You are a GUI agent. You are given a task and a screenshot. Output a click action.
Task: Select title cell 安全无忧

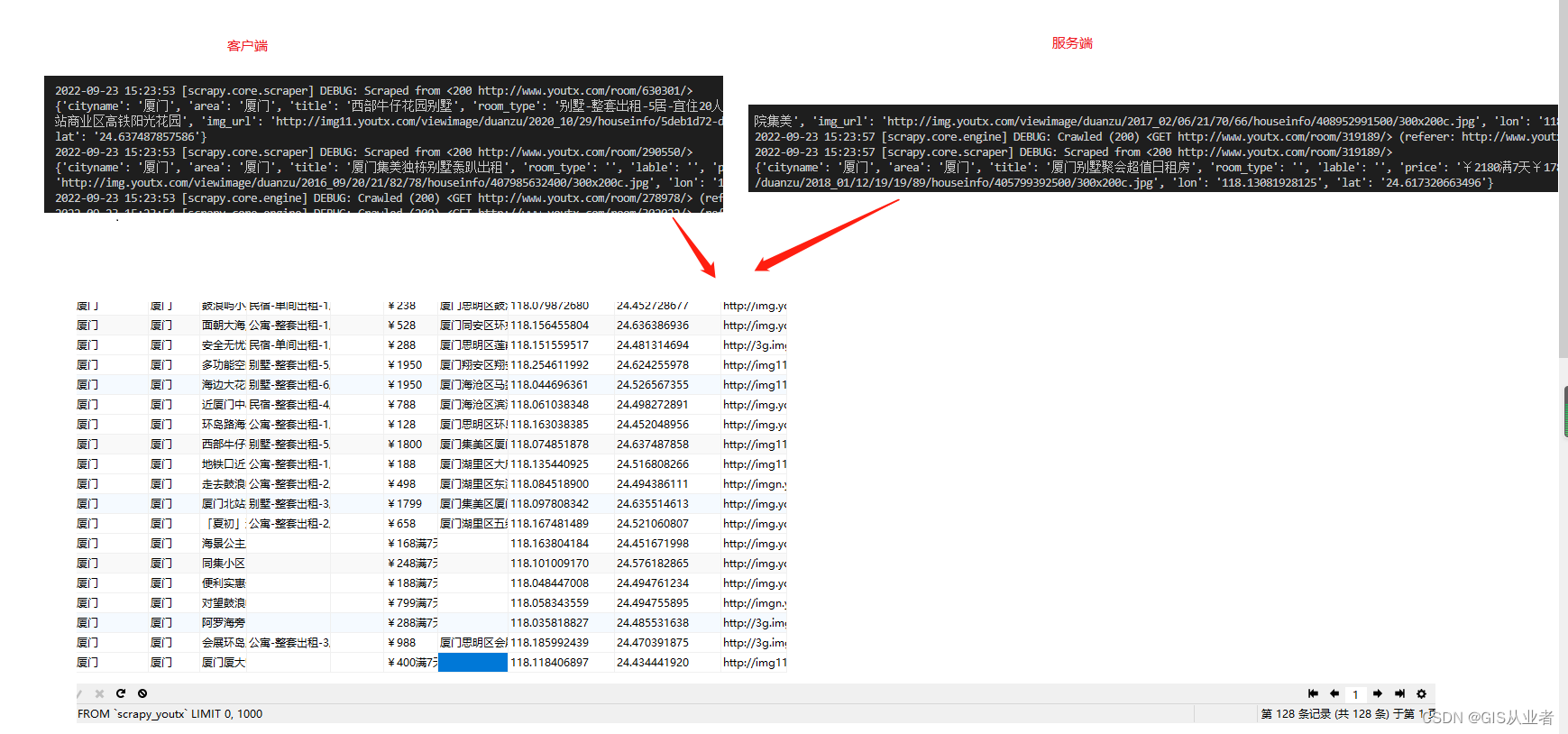[224, 345]
